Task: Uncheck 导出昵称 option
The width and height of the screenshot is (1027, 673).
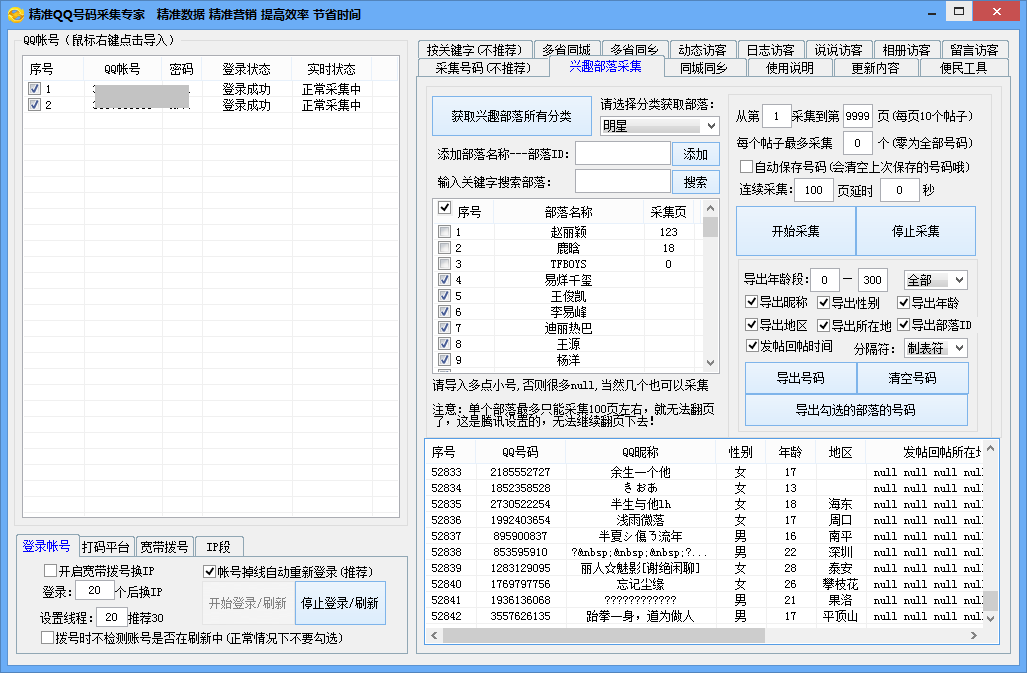Action: tap(752, 303)
